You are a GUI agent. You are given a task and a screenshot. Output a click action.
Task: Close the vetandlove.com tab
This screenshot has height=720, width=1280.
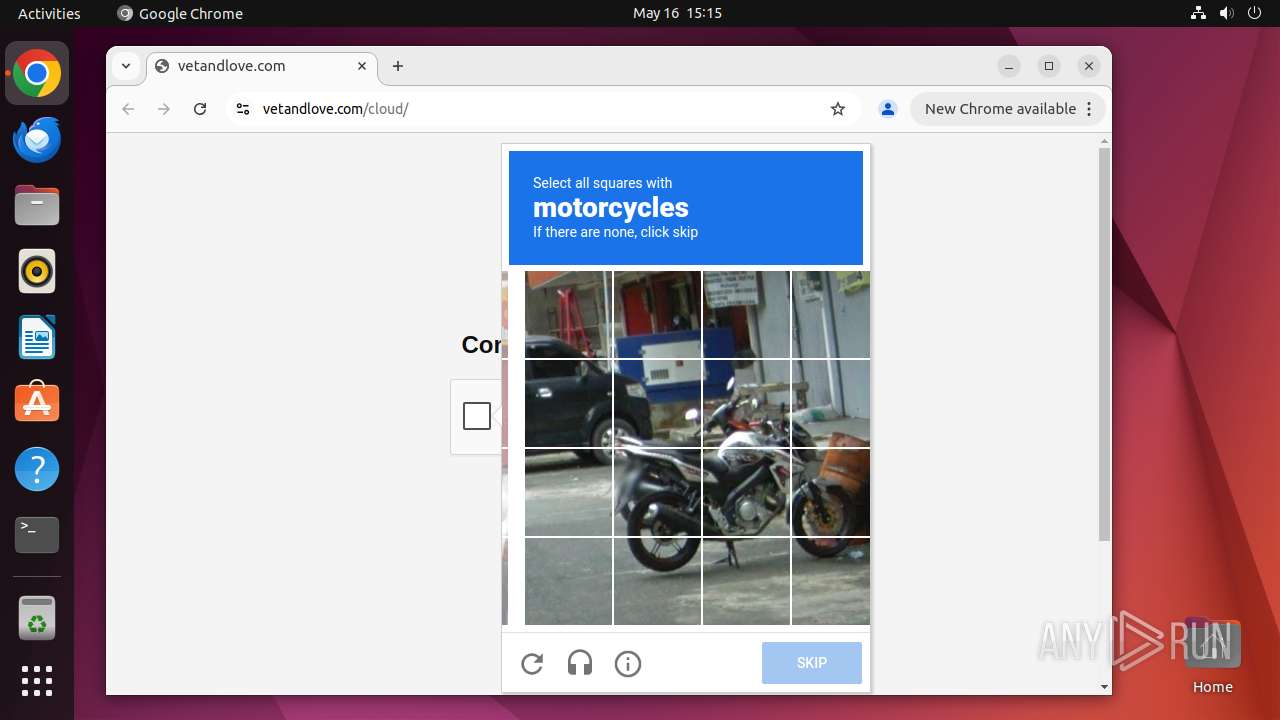click(362, 66)
